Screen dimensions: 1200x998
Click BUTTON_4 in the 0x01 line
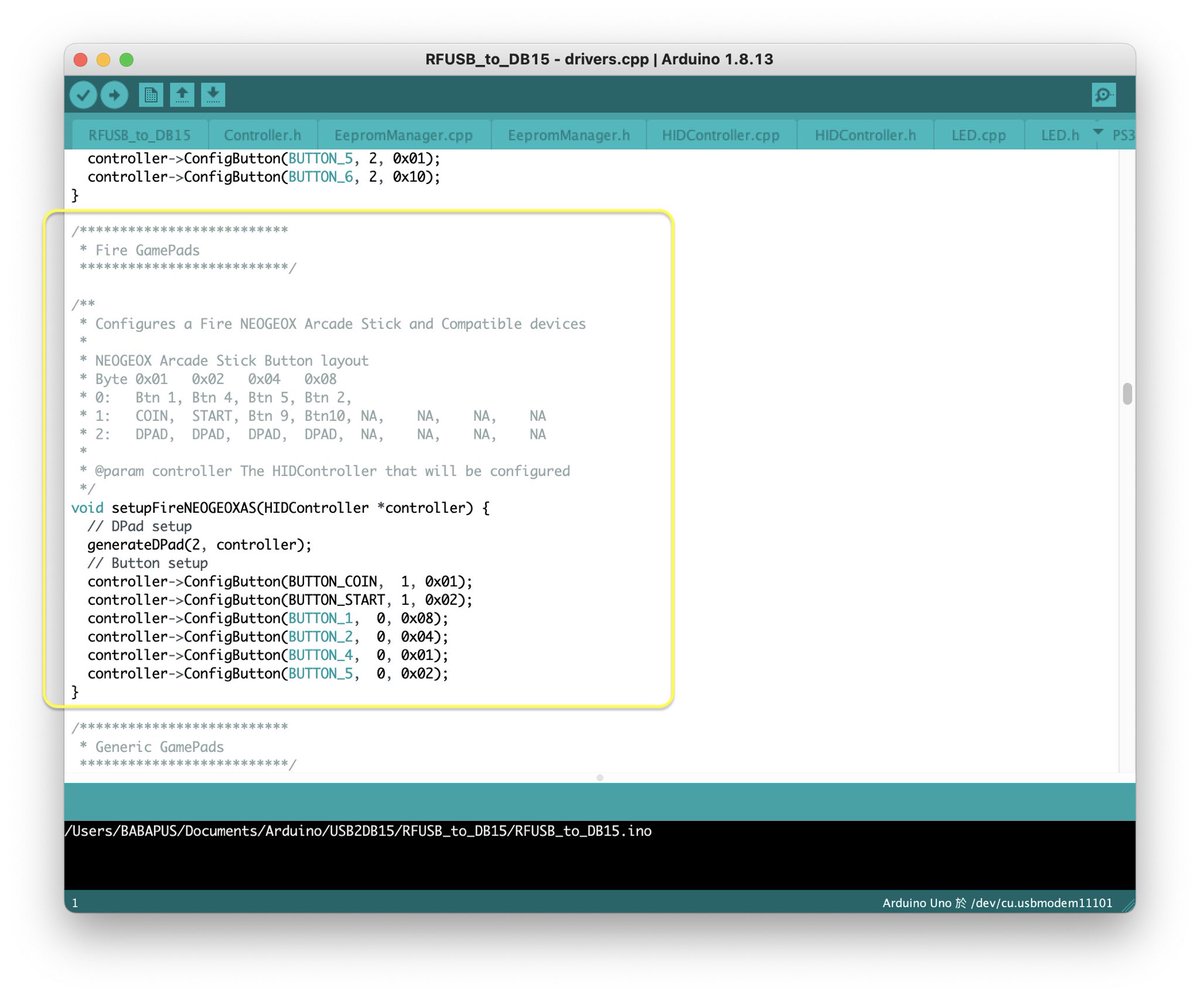tap(321, 655)
